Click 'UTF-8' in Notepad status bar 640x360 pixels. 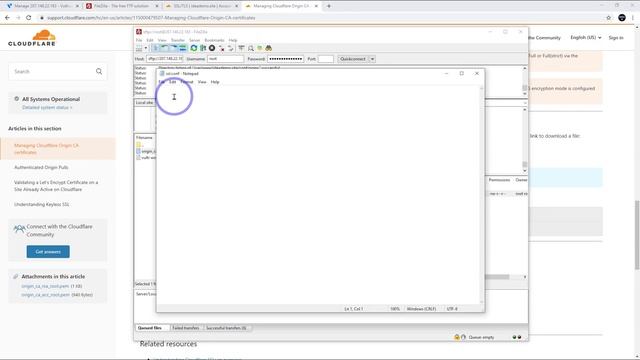[x=452, y=309]
